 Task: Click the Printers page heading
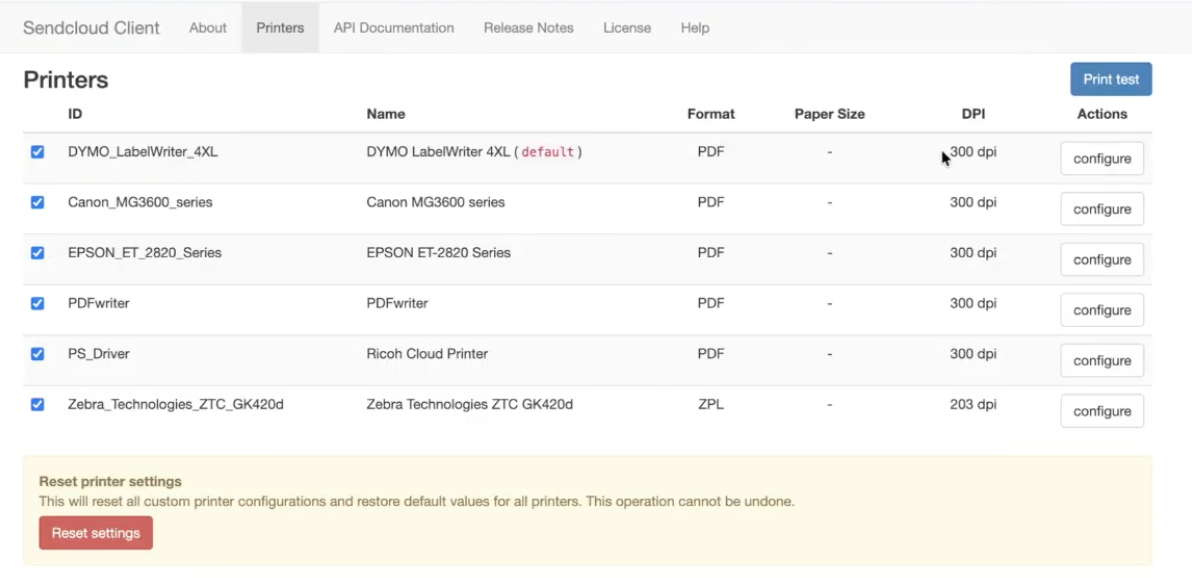tap(66, 80)
